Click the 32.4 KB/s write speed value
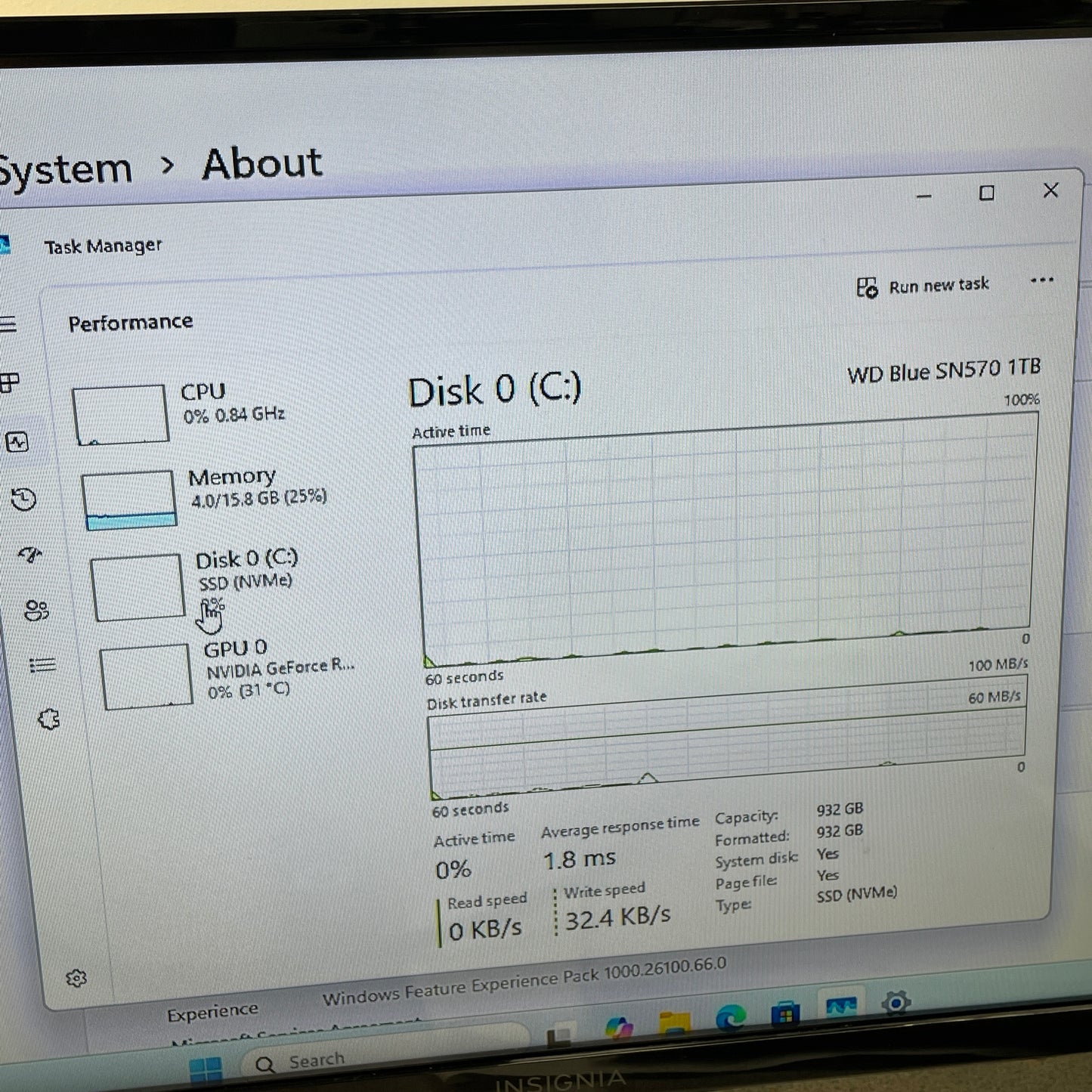This screenshot has width=1092, height=1092. (x=617, y=917)
